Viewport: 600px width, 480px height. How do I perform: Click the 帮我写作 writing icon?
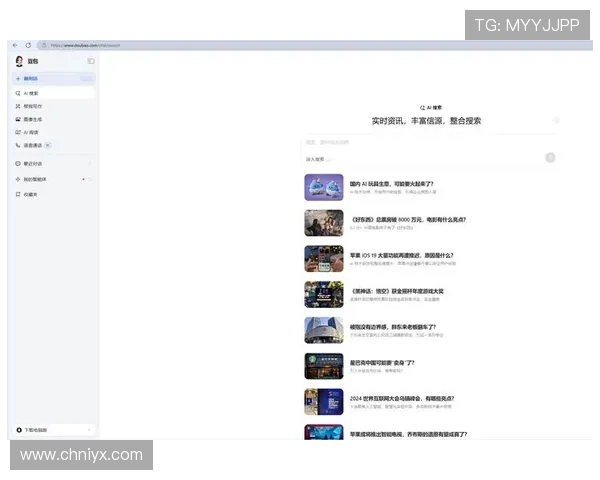[x=18, y=106]
